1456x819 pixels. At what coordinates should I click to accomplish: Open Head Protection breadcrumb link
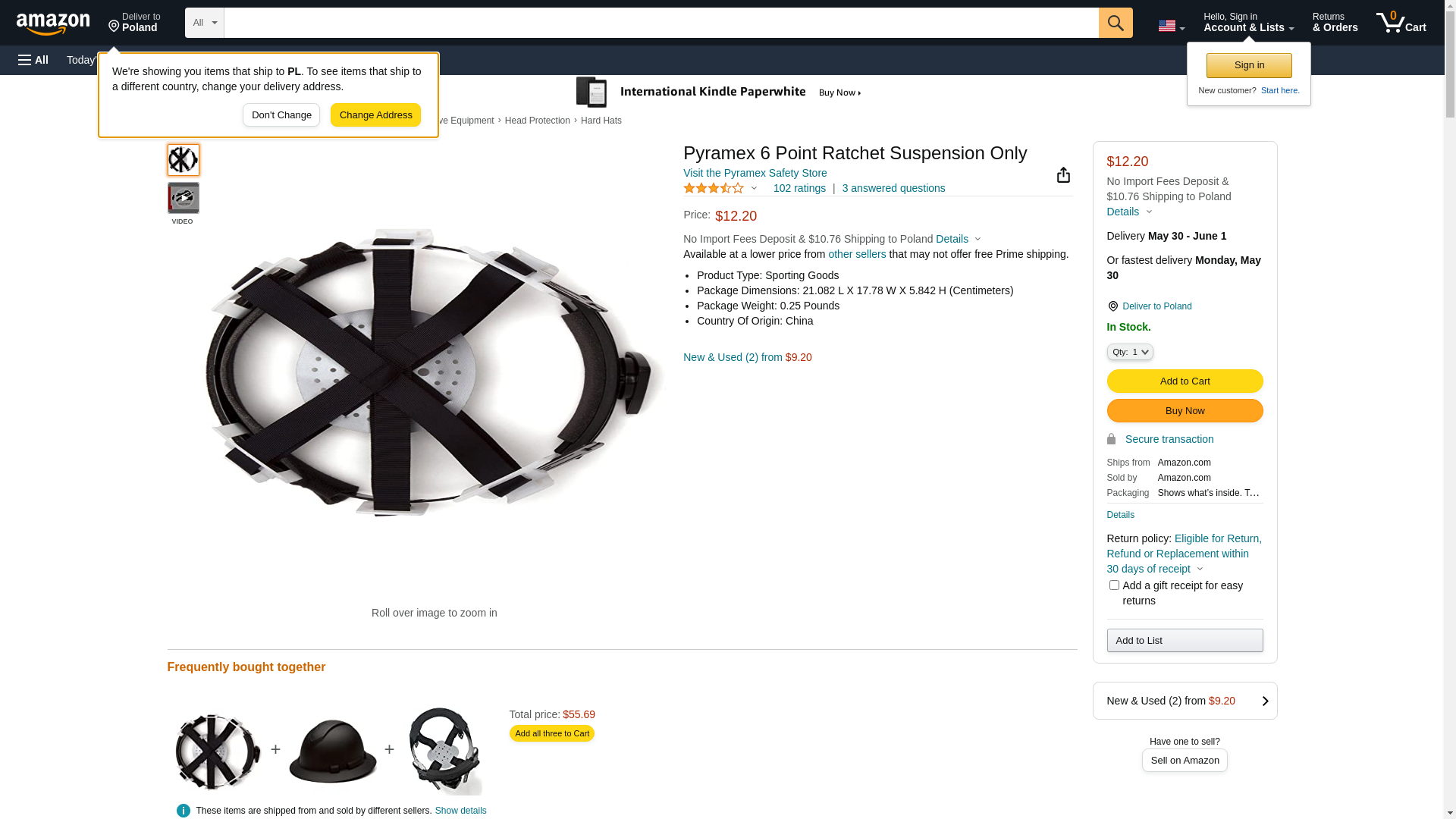(537, 121)
